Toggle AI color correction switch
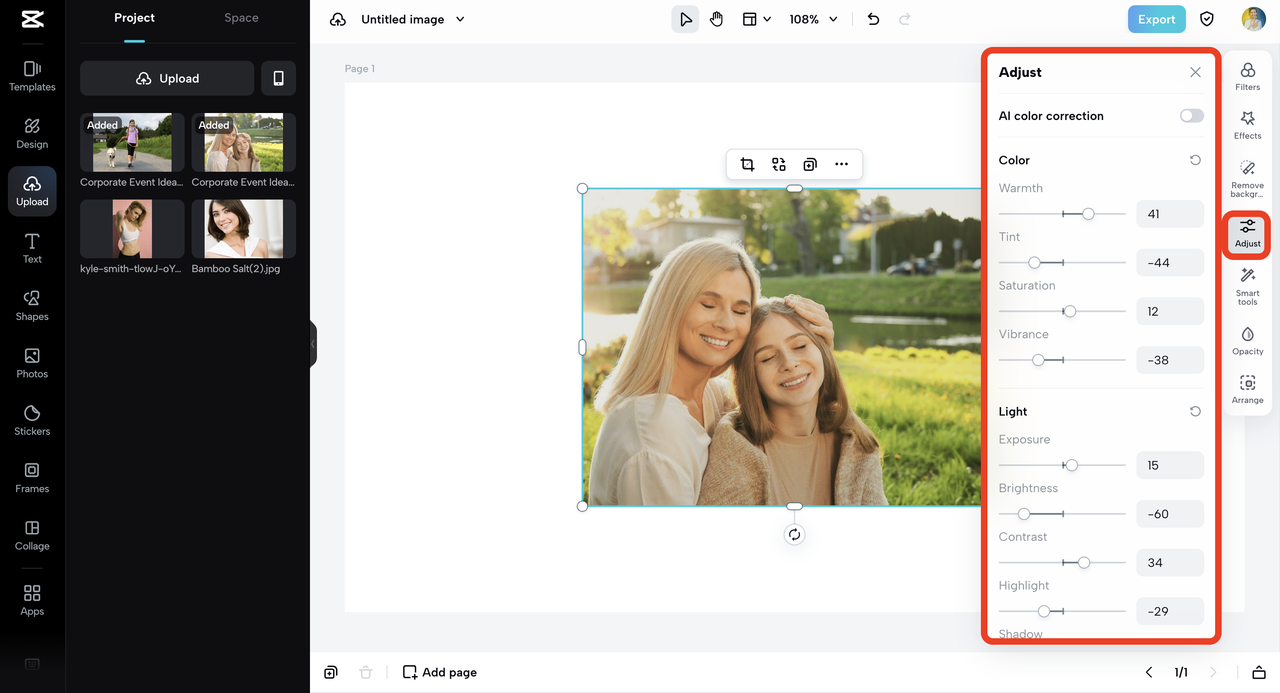The width and height of the screenshot is (1280, 693). [1191, 116]
